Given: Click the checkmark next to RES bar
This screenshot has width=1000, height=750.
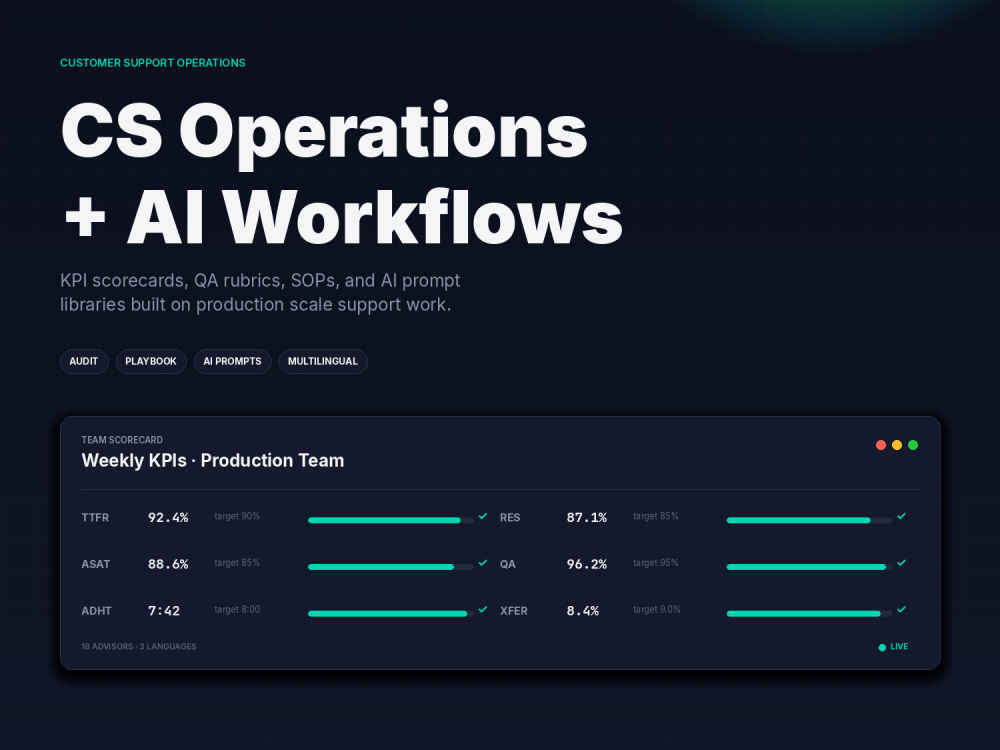Looking at the screenshot, I should [901, 517].
